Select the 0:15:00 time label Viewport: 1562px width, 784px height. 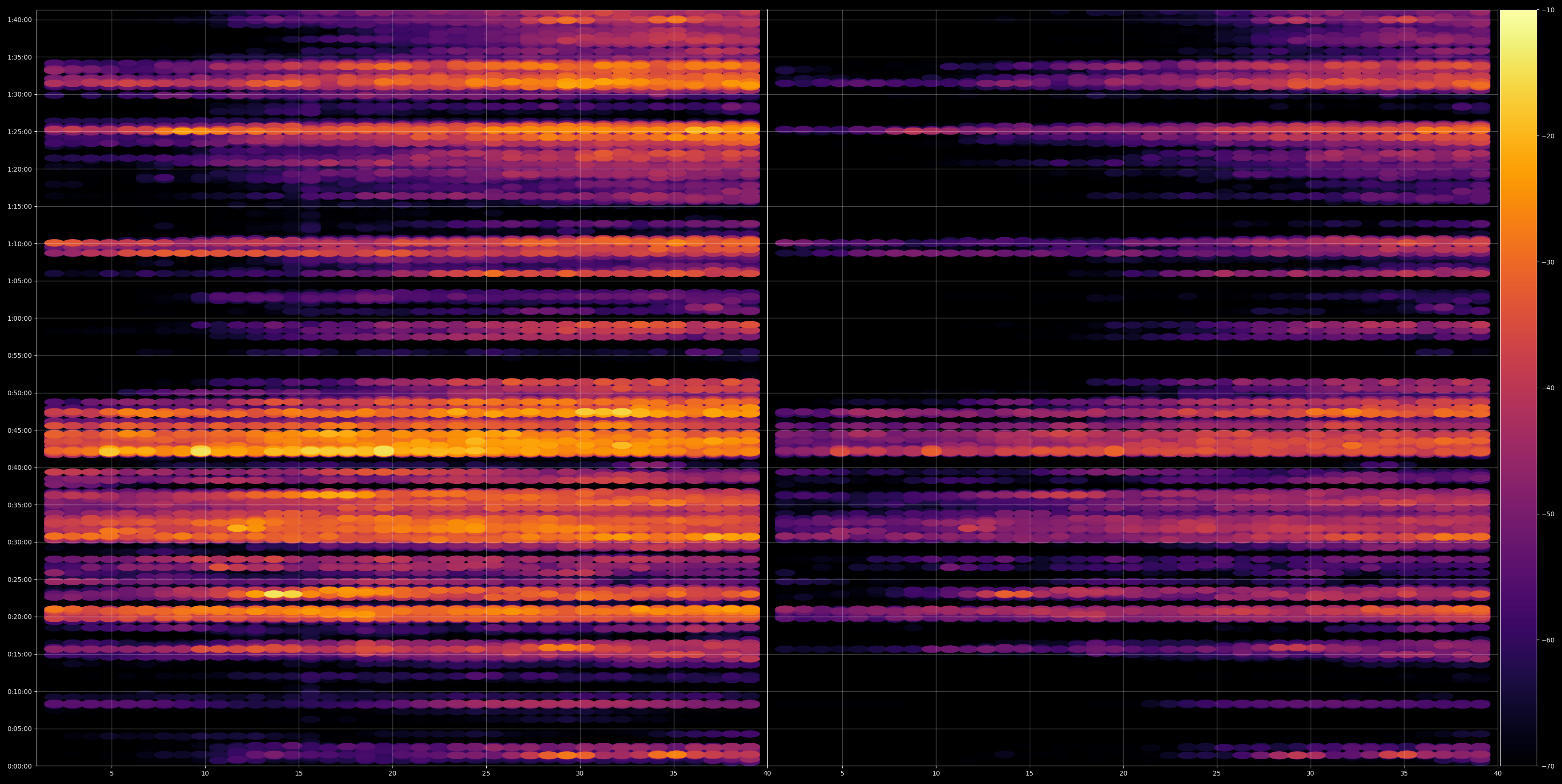(x=19, y=654)
